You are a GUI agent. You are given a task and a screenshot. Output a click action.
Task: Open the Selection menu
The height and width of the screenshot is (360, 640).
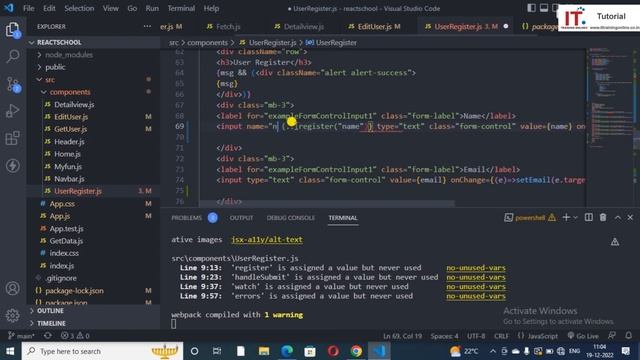coord(79,8)
